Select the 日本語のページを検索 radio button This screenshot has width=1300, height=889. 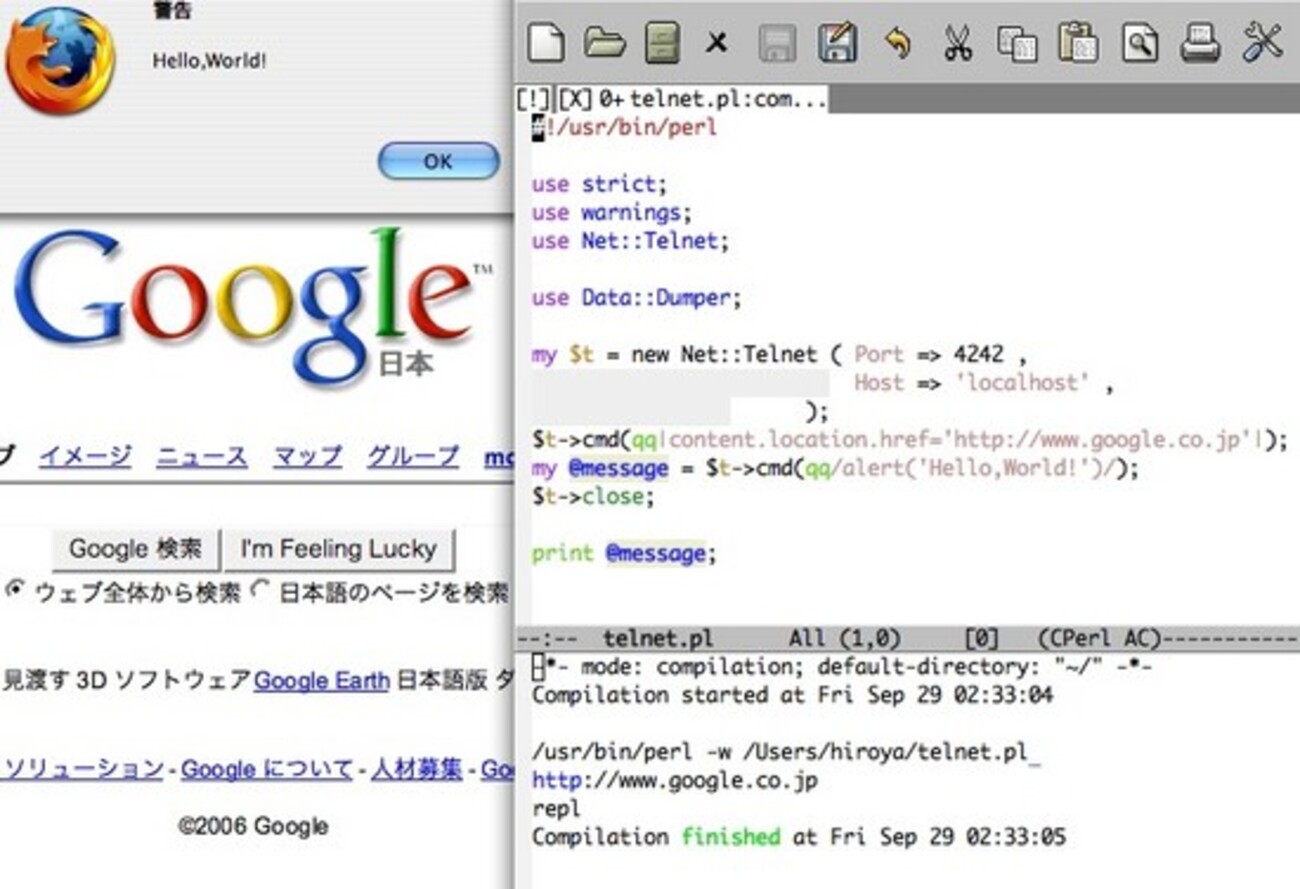(261, 590)
